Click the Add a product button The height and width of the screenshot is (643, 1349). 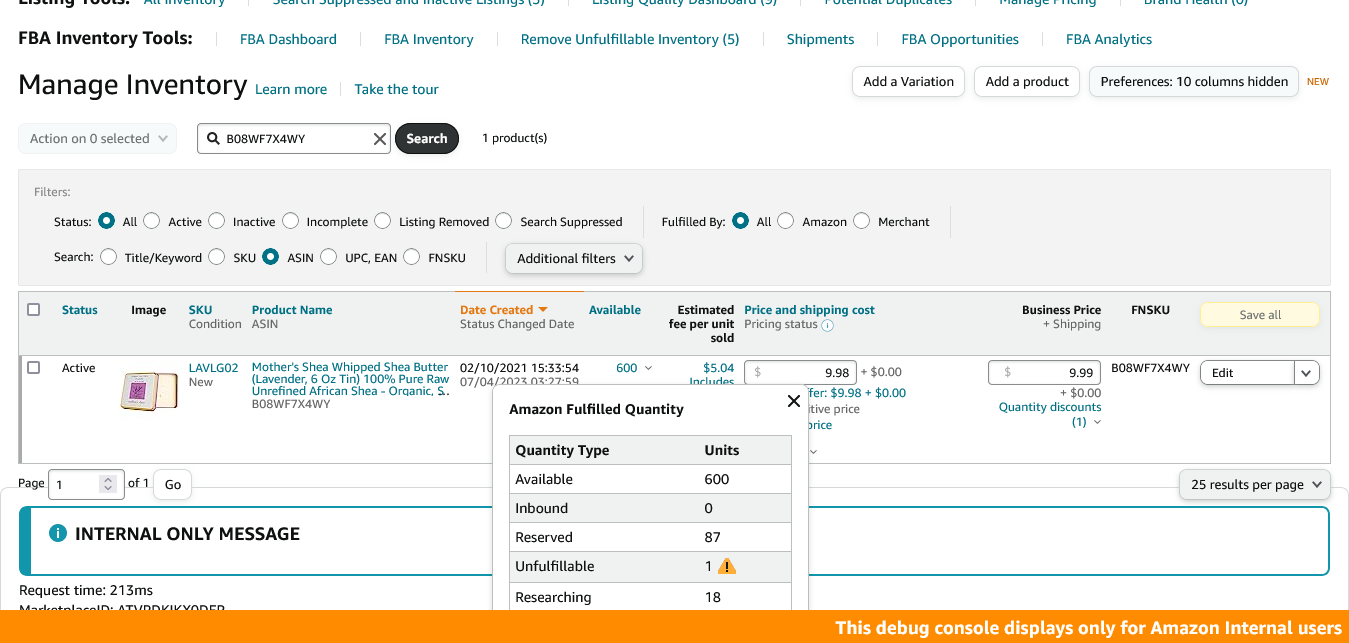[1027, 82]
